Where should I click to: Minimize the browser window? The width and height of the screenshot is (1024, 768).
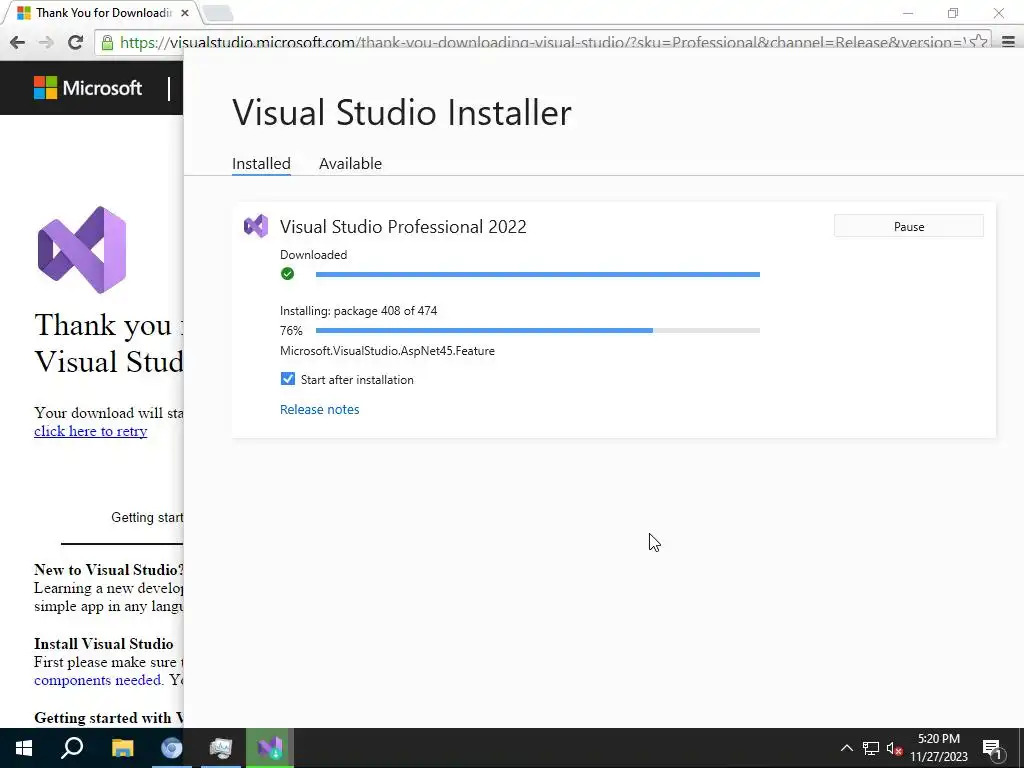click(908, 12)
